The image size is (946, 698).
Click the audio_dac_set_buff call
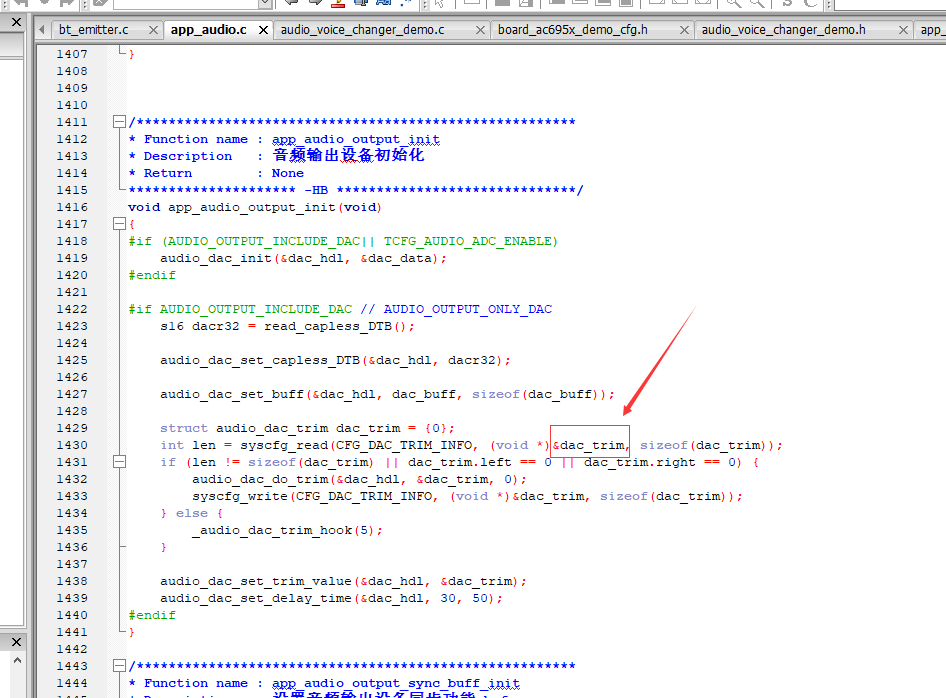[x=232, y=394]
